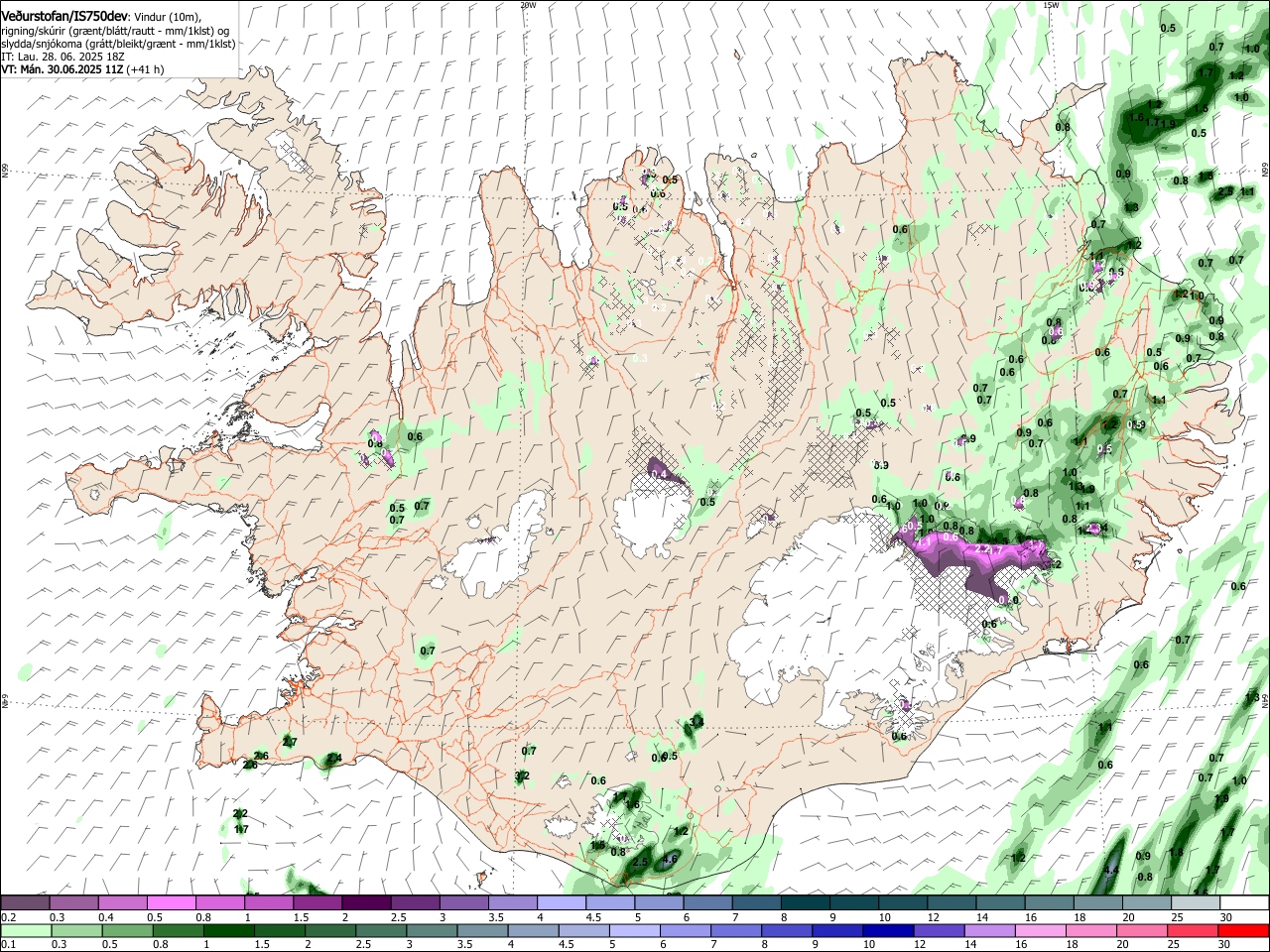Pick the 6 slate-blue swatch on the upper scale

coord(706,902)
